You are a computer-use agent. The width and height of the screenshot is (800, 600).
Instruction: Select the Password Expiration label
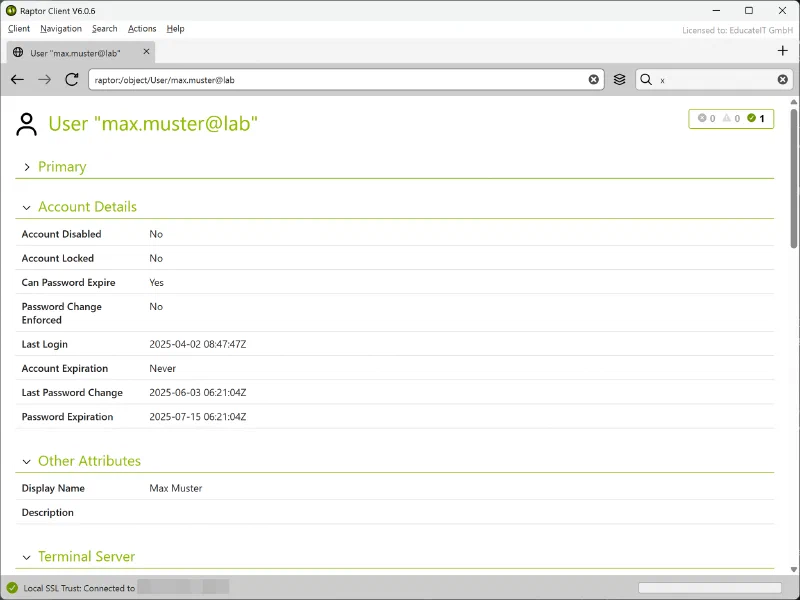coord(67,417)
